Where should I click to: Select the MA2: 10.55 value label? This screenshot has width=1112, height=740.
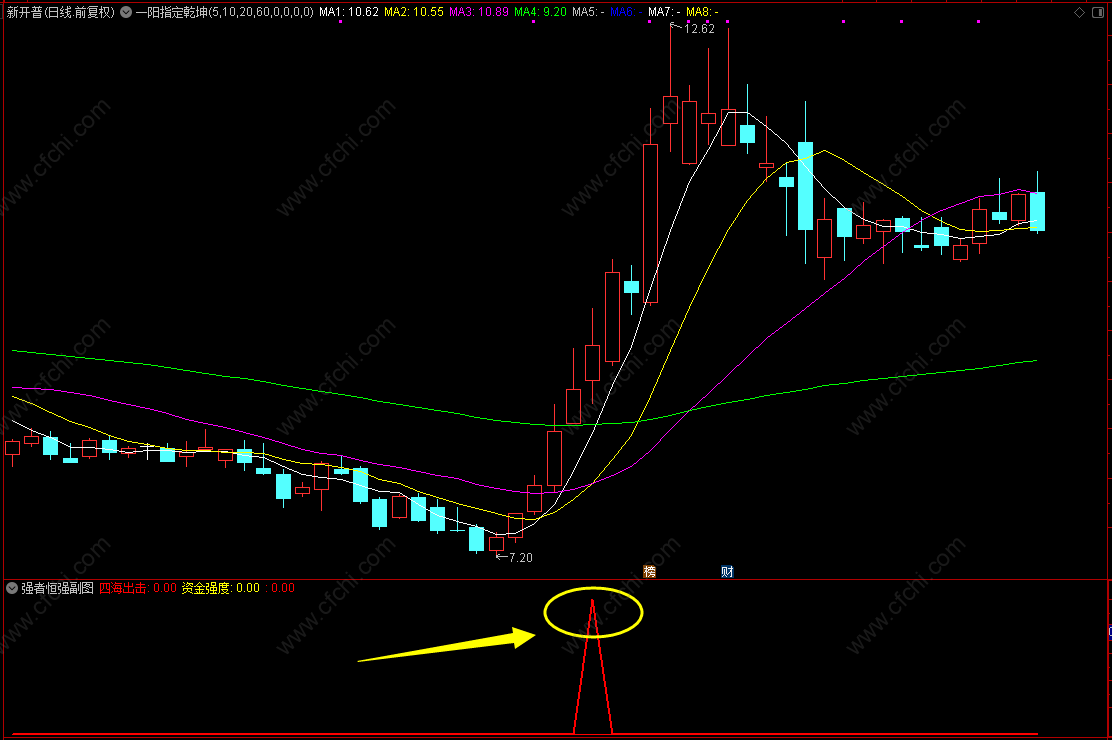point(414,12)
